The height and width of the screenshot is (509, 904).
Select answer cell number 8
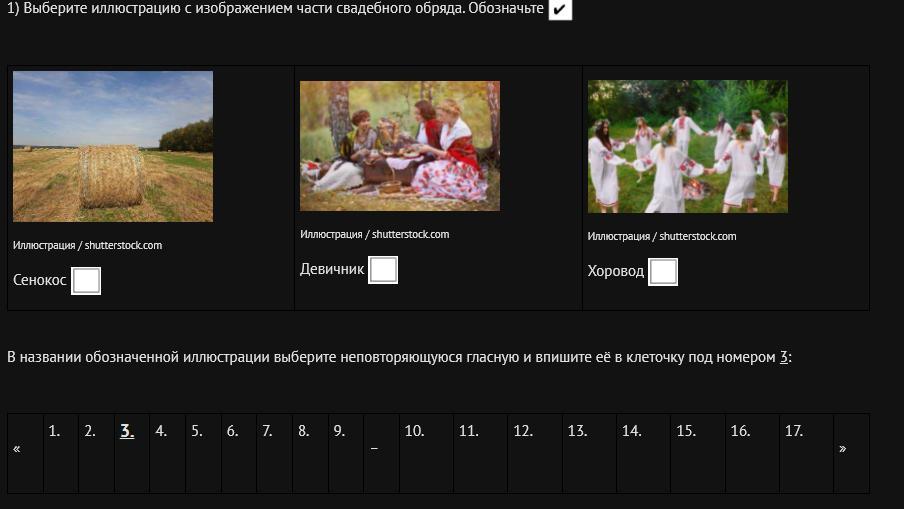click(310, 453)
